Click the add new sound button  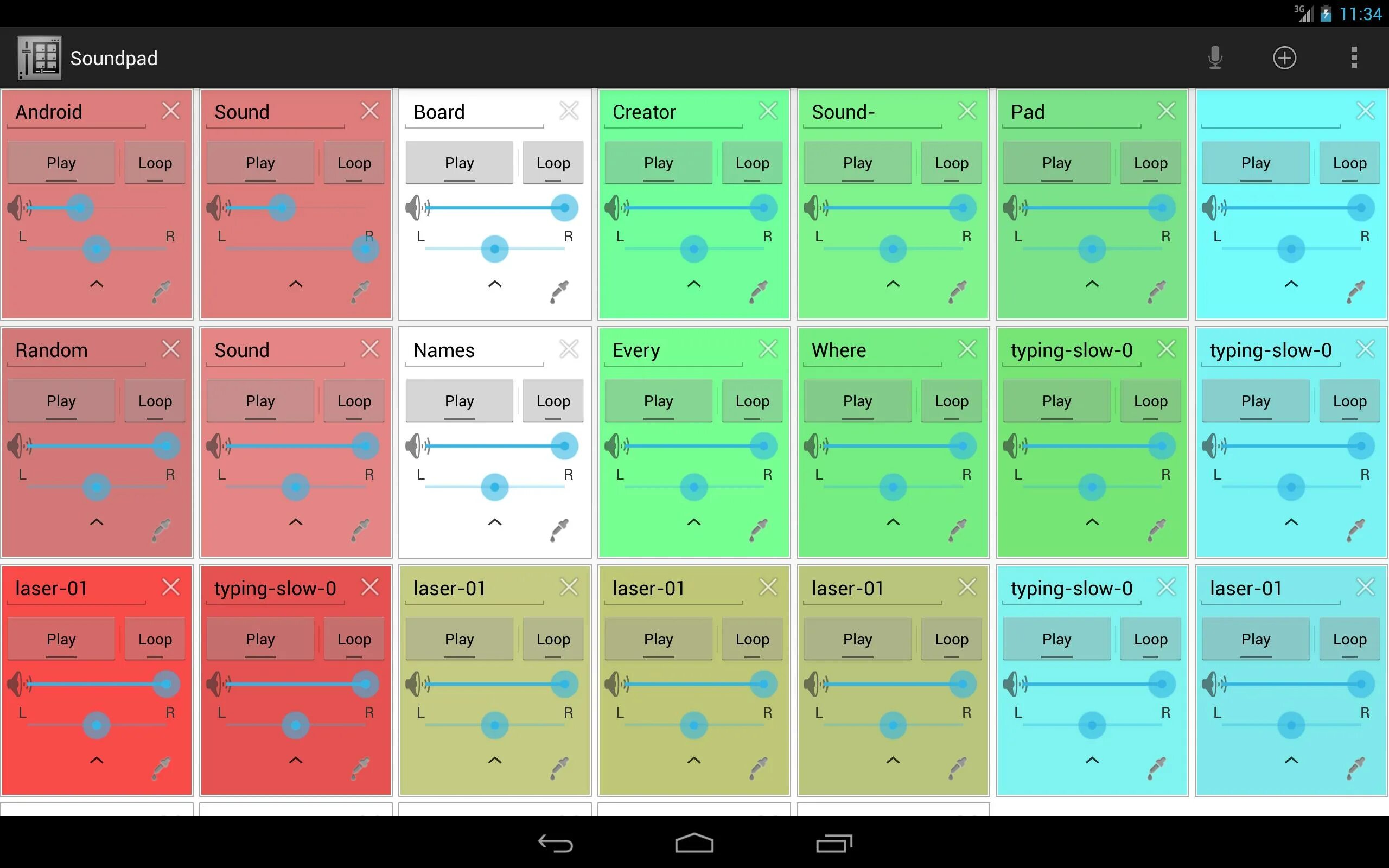click(1284, 57)
